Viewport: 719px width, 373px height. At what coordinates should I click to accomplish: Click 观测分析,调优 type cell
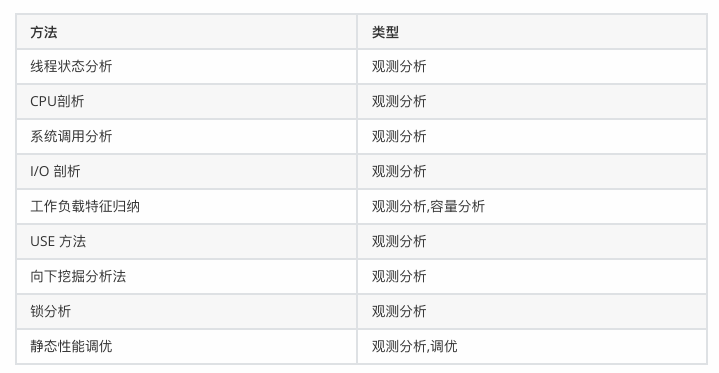click(x=532, y=346)
